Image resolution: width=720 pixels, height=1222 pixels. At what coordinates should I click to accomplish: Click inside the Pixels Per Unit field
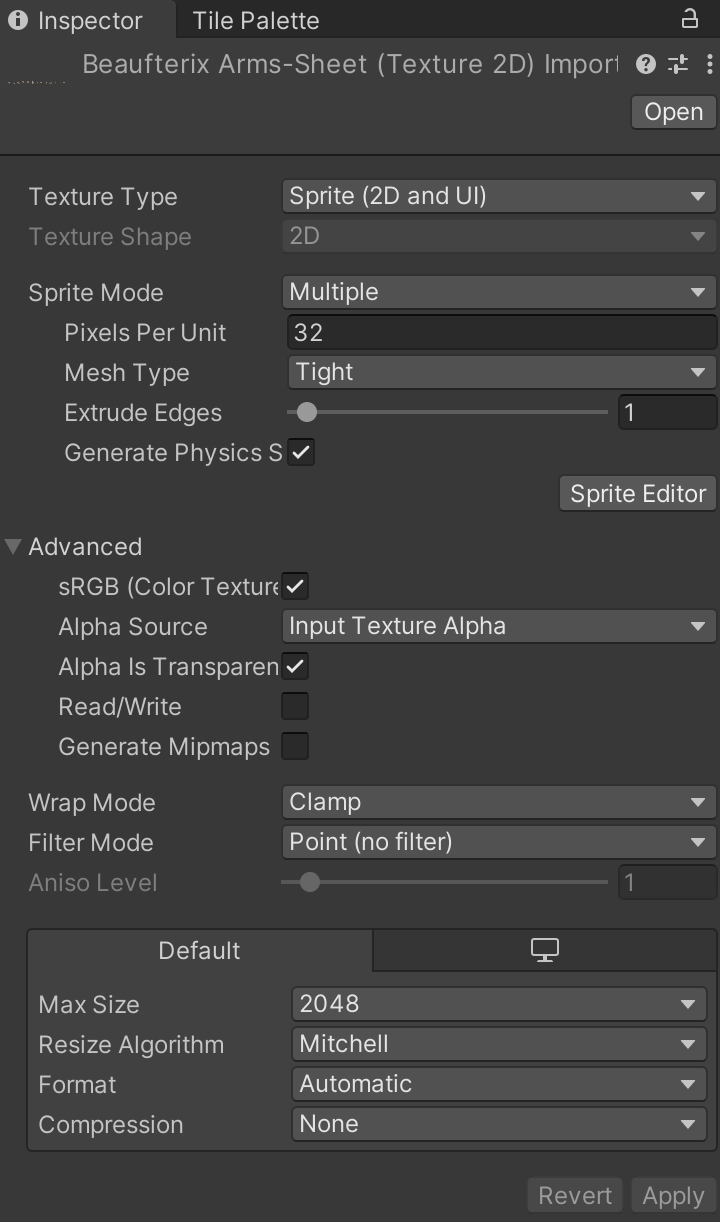tap(498, 332)
